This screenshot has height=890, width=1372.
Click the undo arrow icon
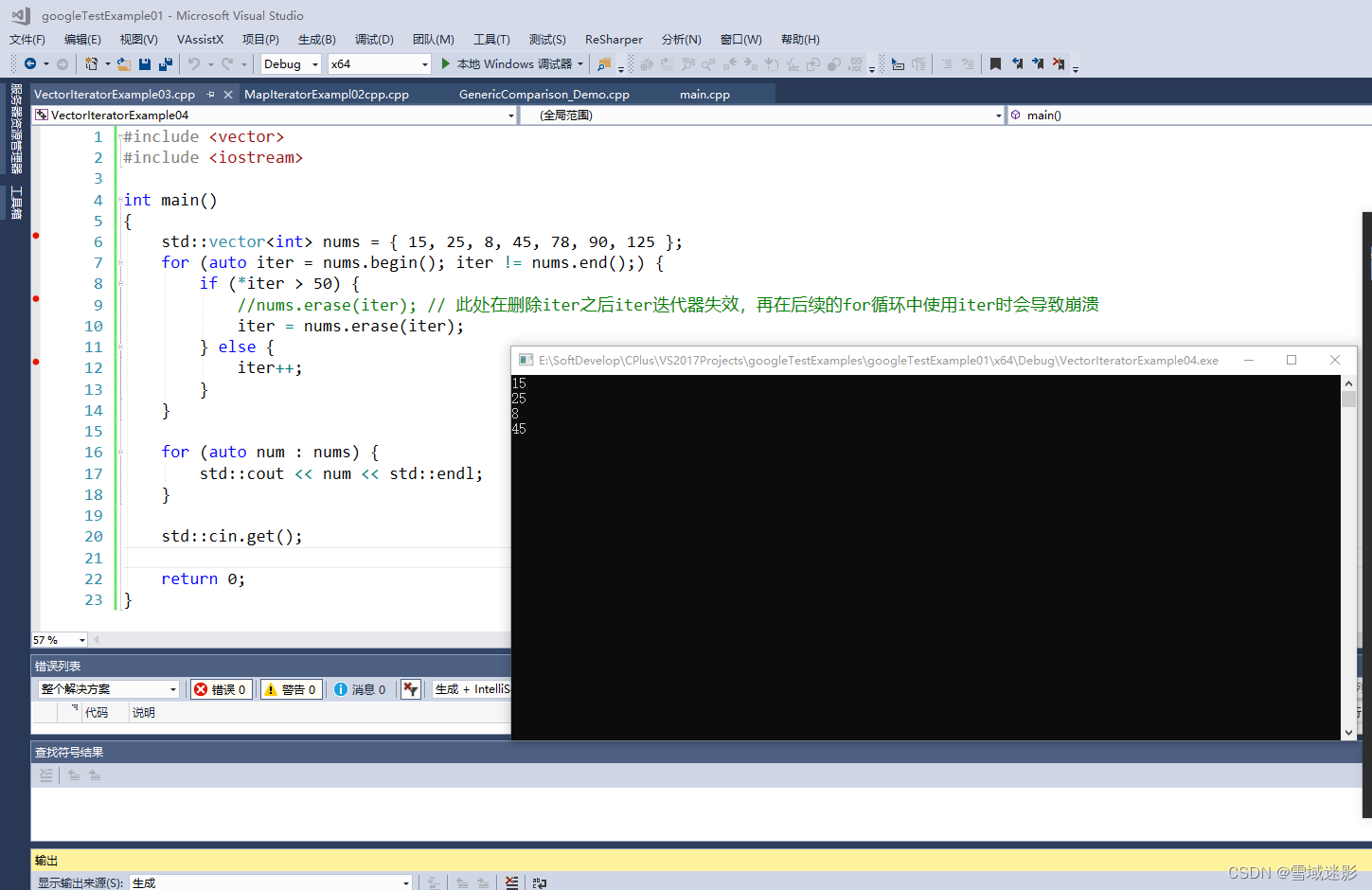coord(194,63)
